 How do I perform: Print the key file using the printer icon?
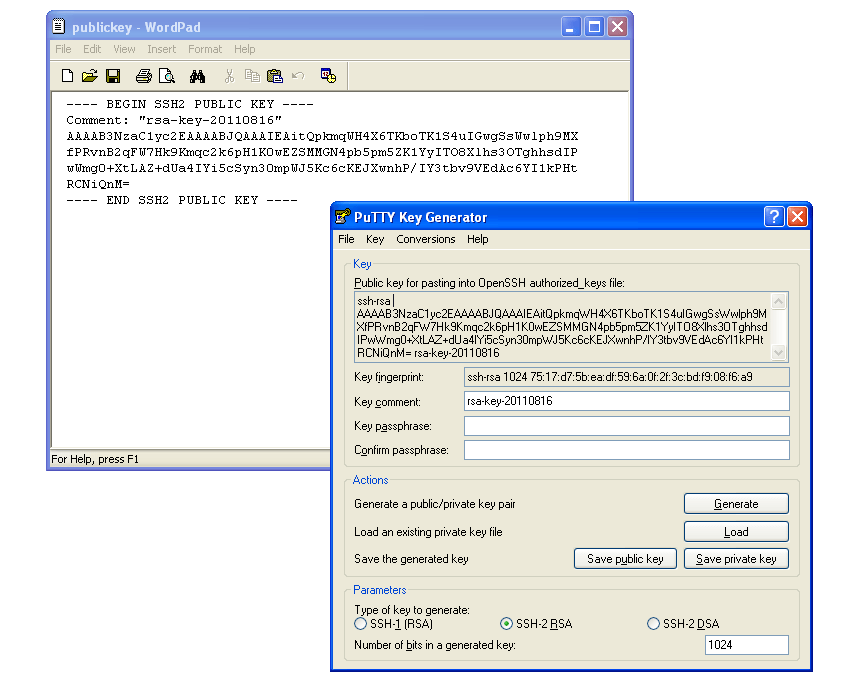[143, 75]
